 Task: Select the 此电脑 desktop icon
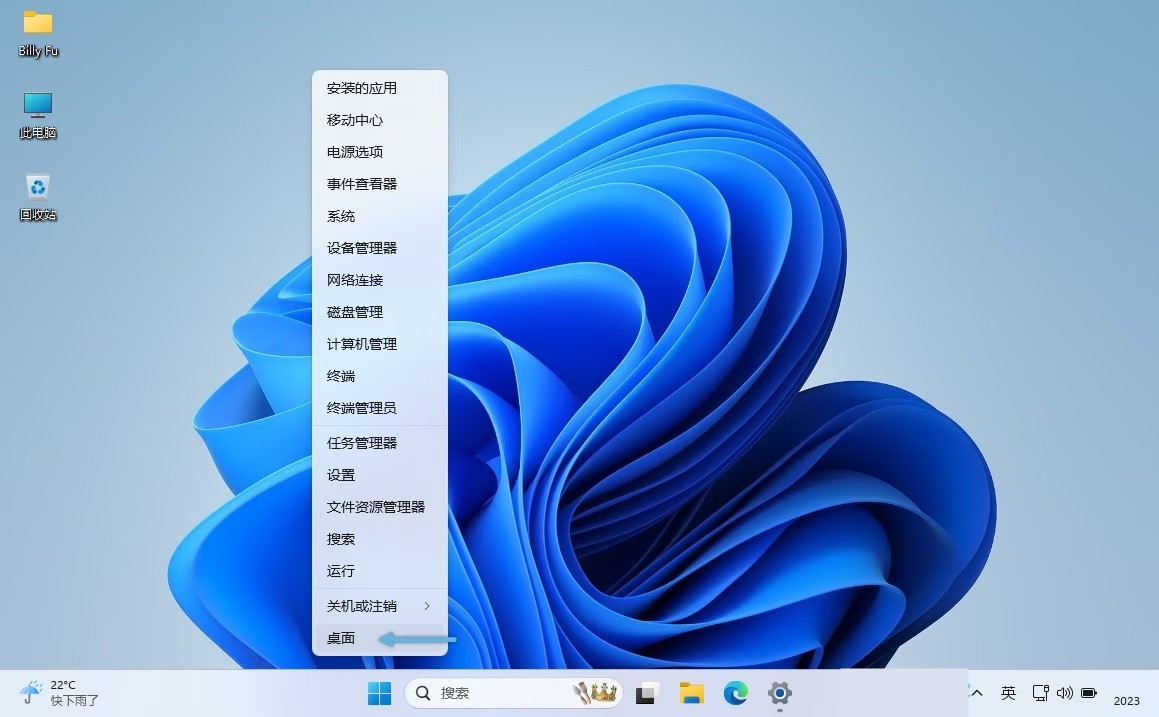coord(38,116)
